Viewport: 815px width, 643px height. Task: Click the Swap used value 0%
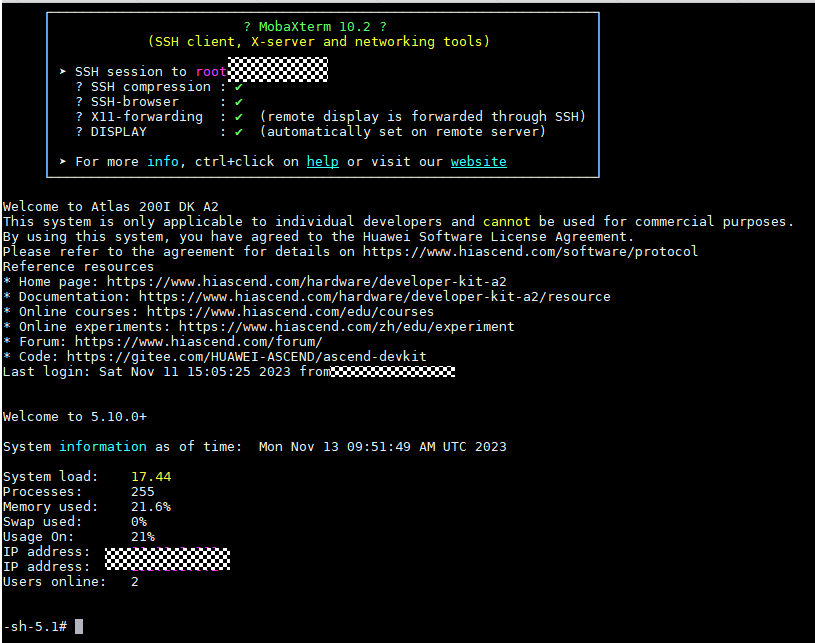coord(139,522)
